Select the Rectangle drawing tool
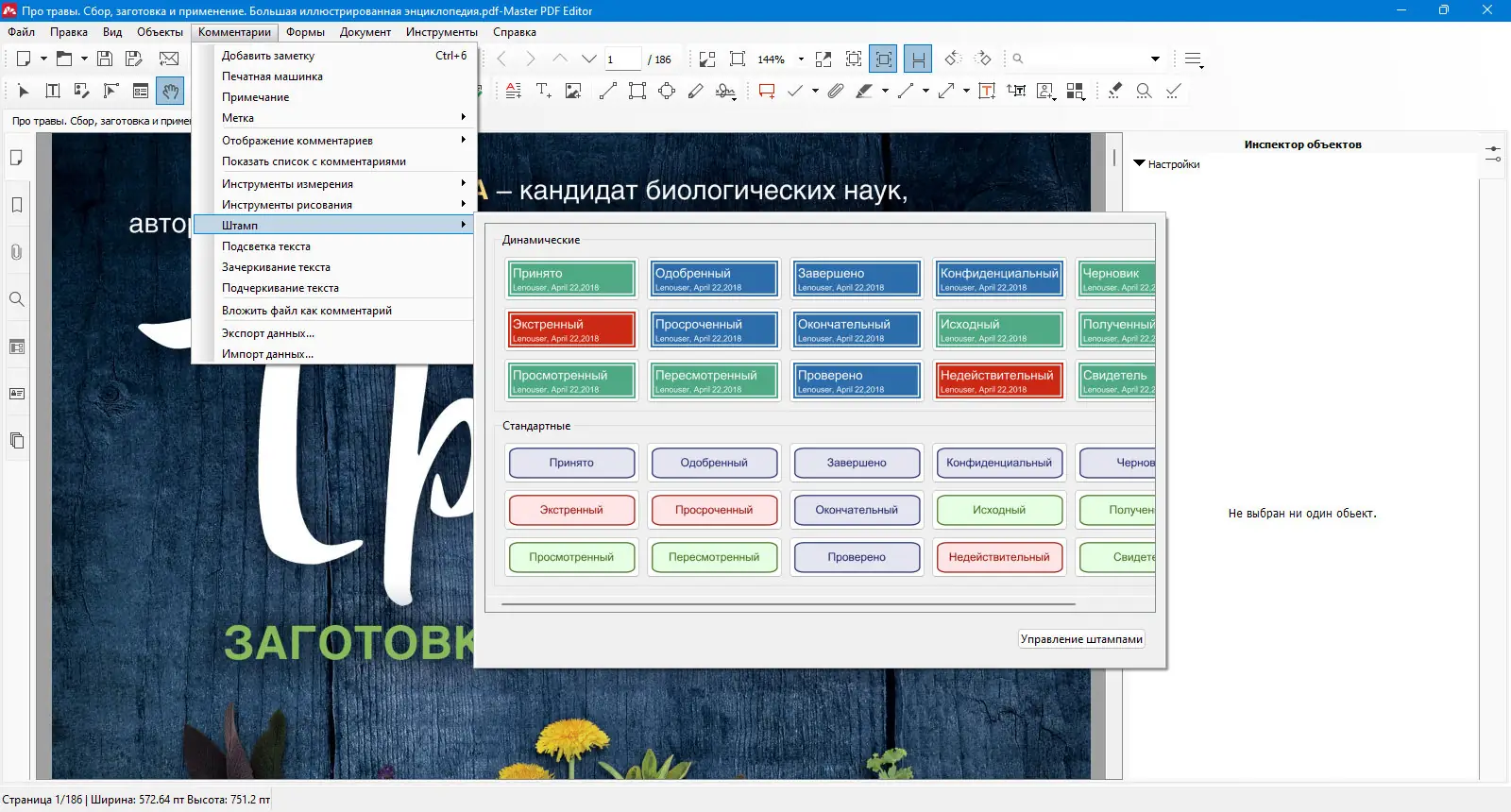This screenshot has width=1511, height=812. pos(637,91)
